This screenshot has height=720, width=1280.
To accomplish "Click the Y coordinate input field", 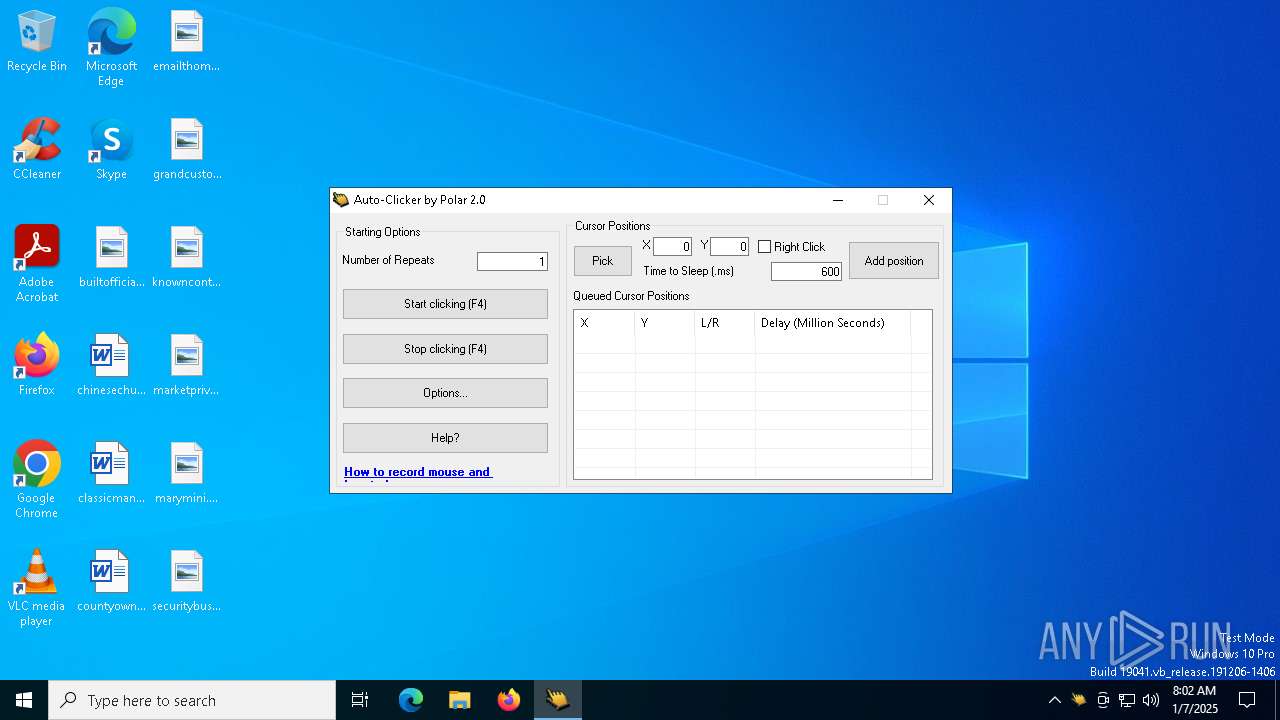I will [x=729, y=247].
